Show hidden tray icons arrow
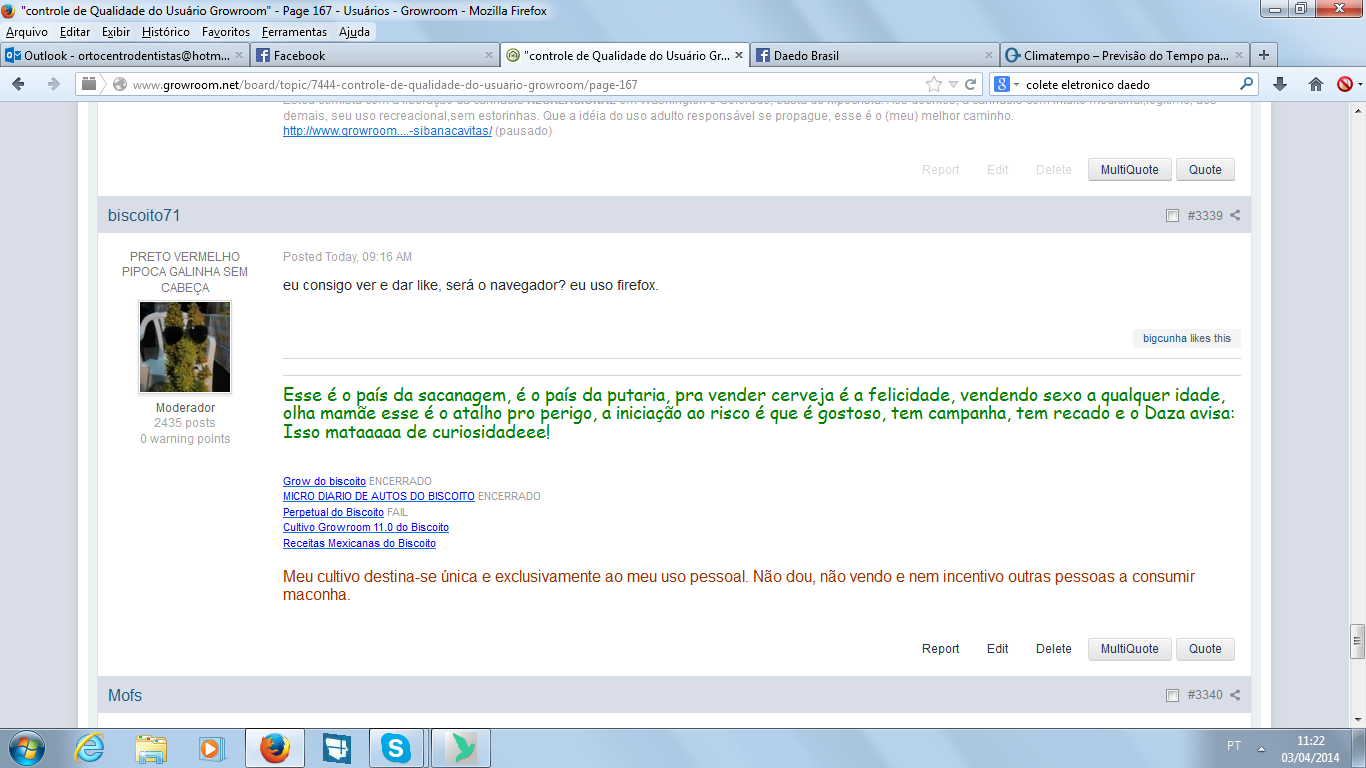Viewport: 1366px width, 768px height. click(1261, 748)
